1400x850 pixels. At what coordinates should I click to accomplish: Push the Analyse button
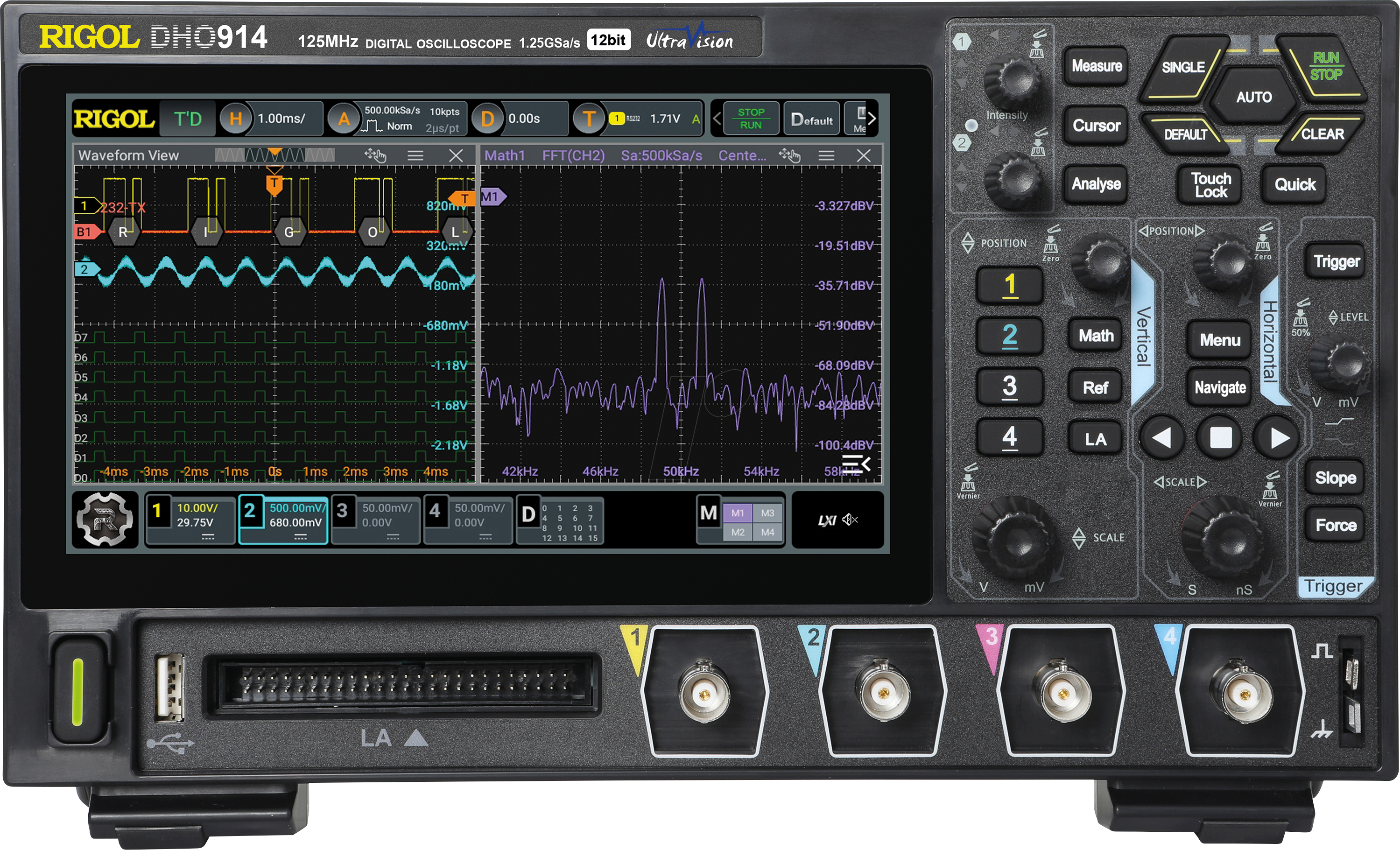[x=1097, y=184]
